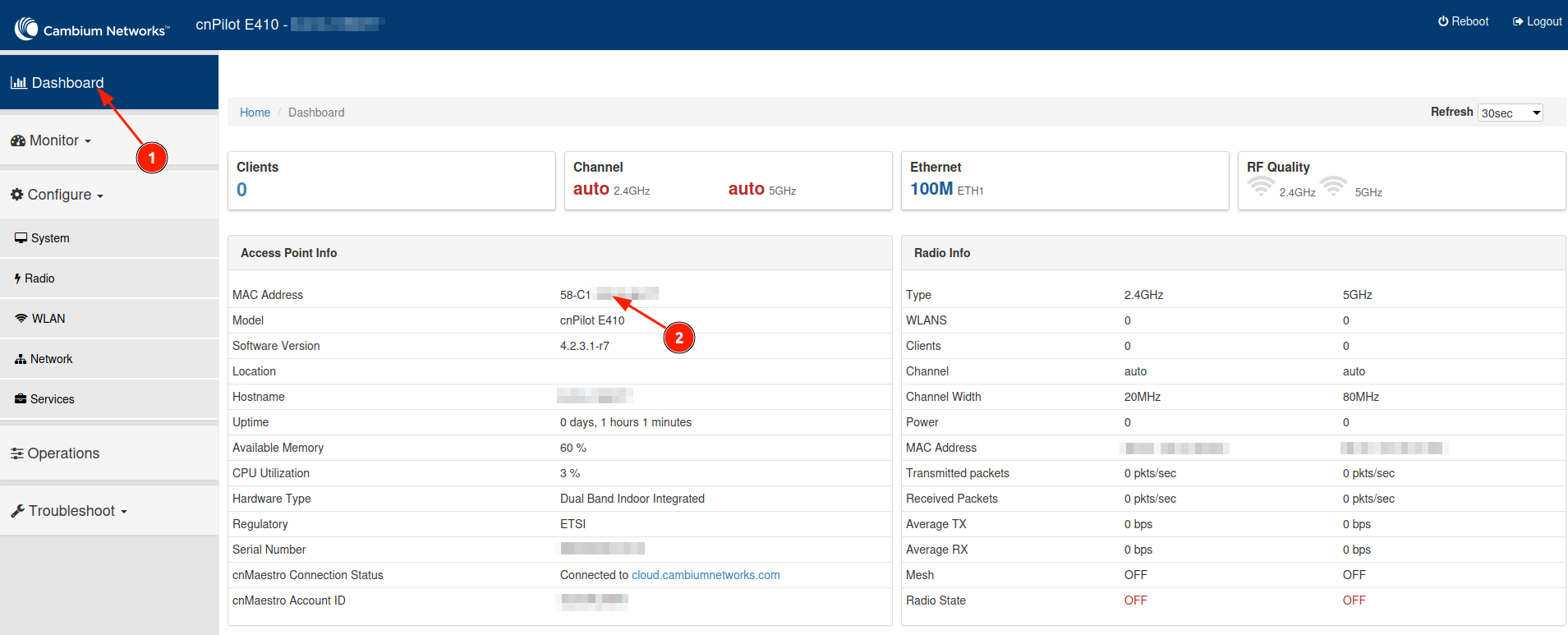The image size is (1568, 635).
Task: Open the Refresh interval dropdown
Action: point(1510,113)
